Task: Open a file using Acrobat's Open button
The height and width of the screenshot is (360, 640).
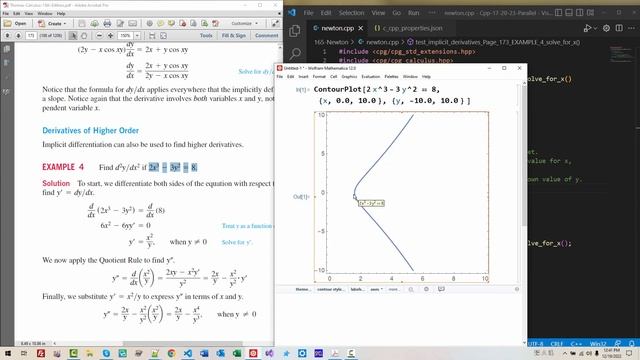Action: click(x=15, y=24)
